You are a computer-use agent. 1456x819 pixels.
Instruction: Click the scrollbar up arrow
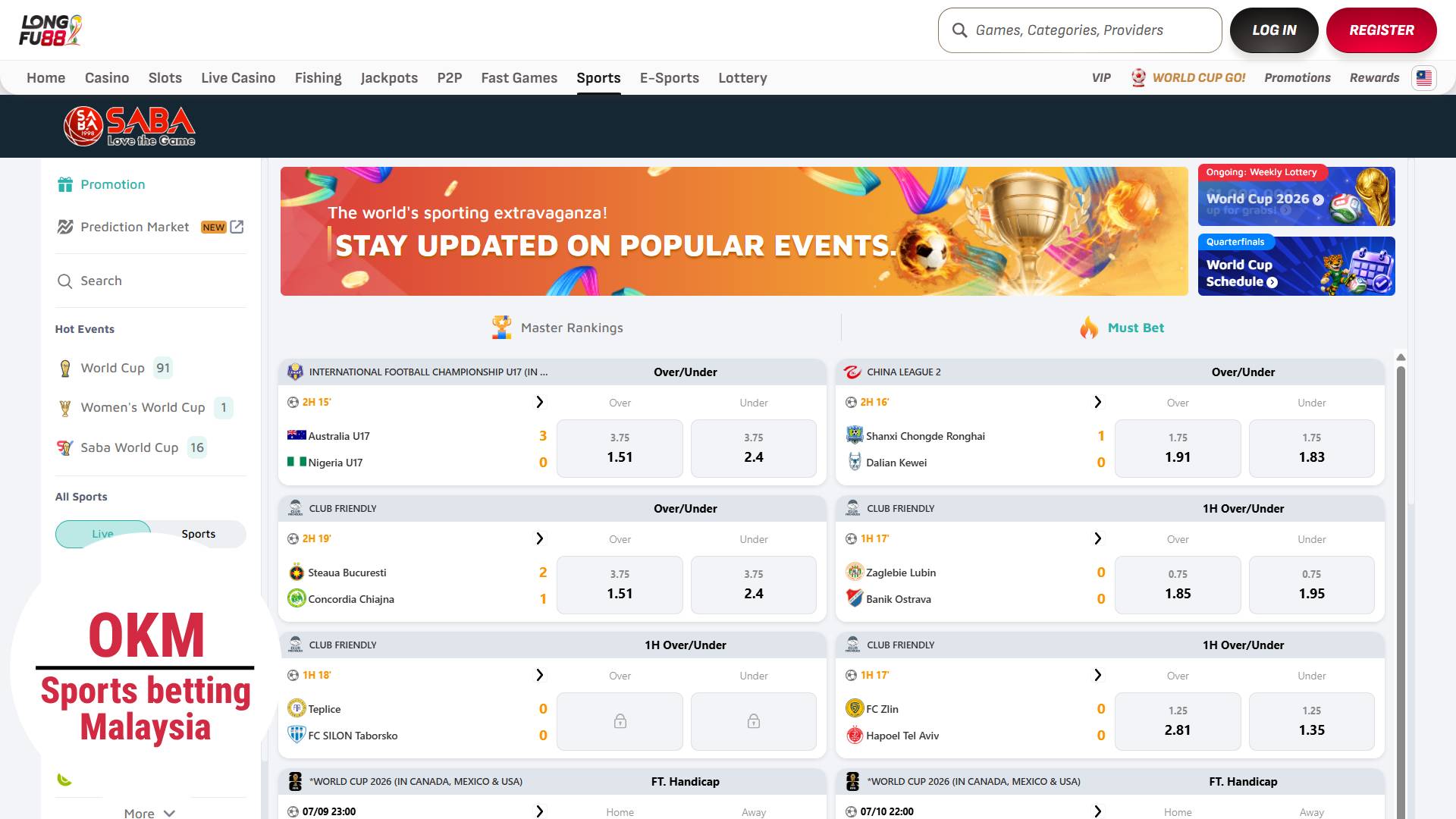coord(1401,357)
